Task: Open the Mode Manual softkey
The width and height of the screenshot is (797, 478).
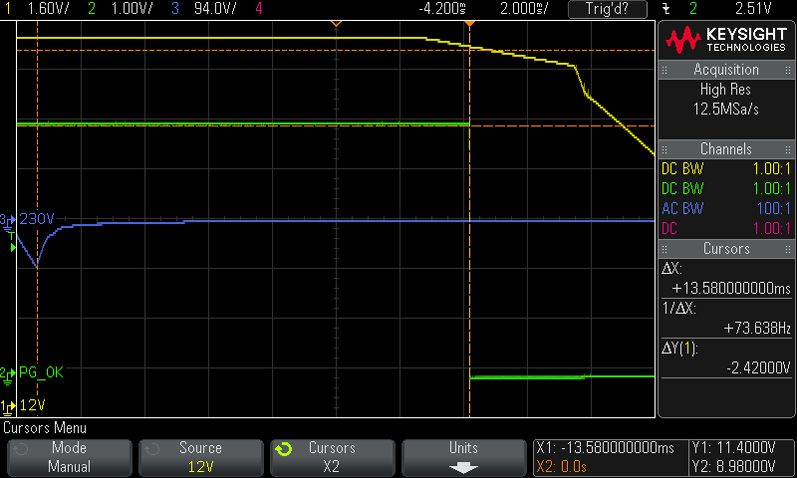Action: [x=69, y=458]
